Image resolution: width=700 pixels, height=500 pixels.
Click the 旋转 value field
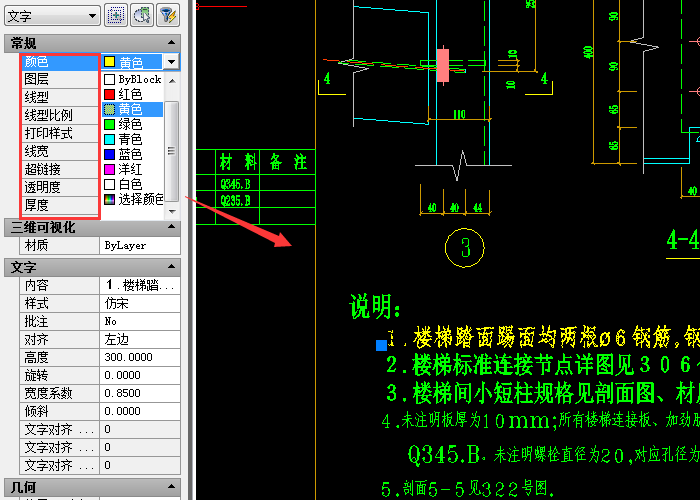coord(140,375)
